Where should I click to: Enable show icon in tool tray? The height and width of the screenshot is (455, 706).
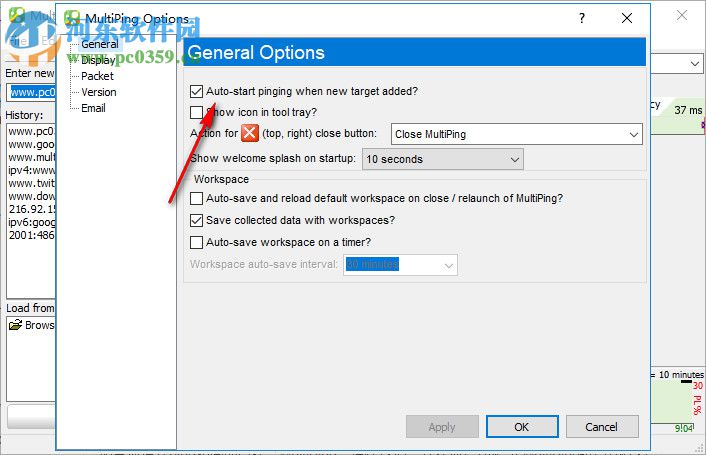[197, 112]
